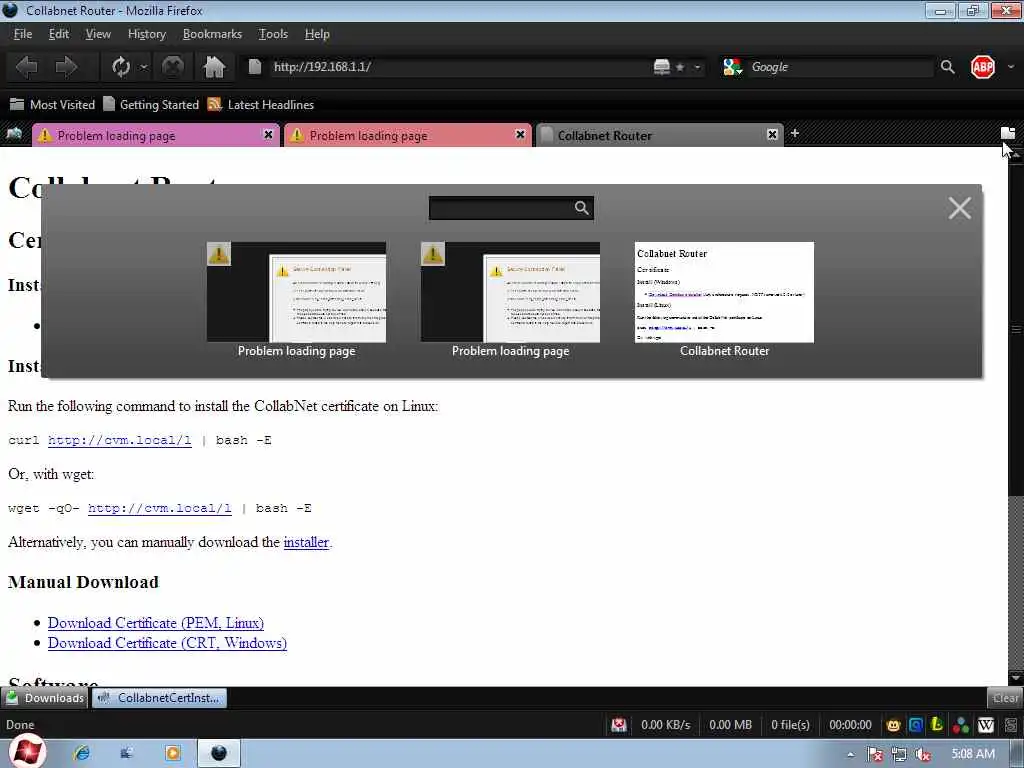
Task: Expand the Adblock Plus dropdown arrow
Action: coord(1011,67)
